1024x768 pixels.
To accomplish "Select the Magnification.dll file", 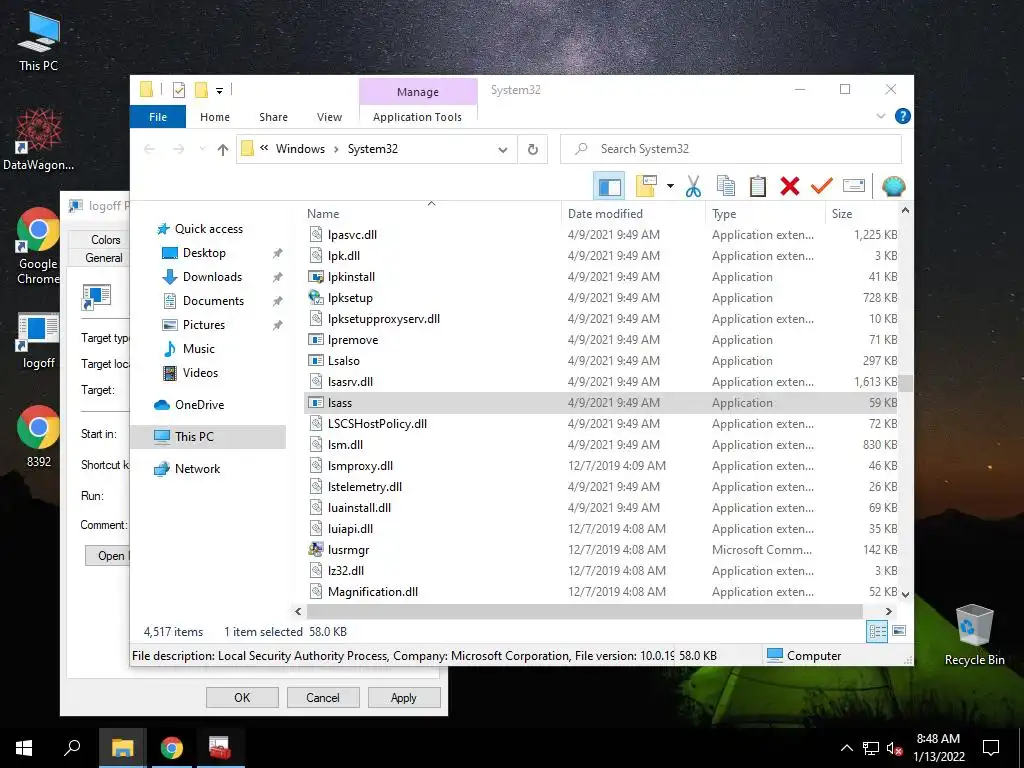I will pos(601,592).
